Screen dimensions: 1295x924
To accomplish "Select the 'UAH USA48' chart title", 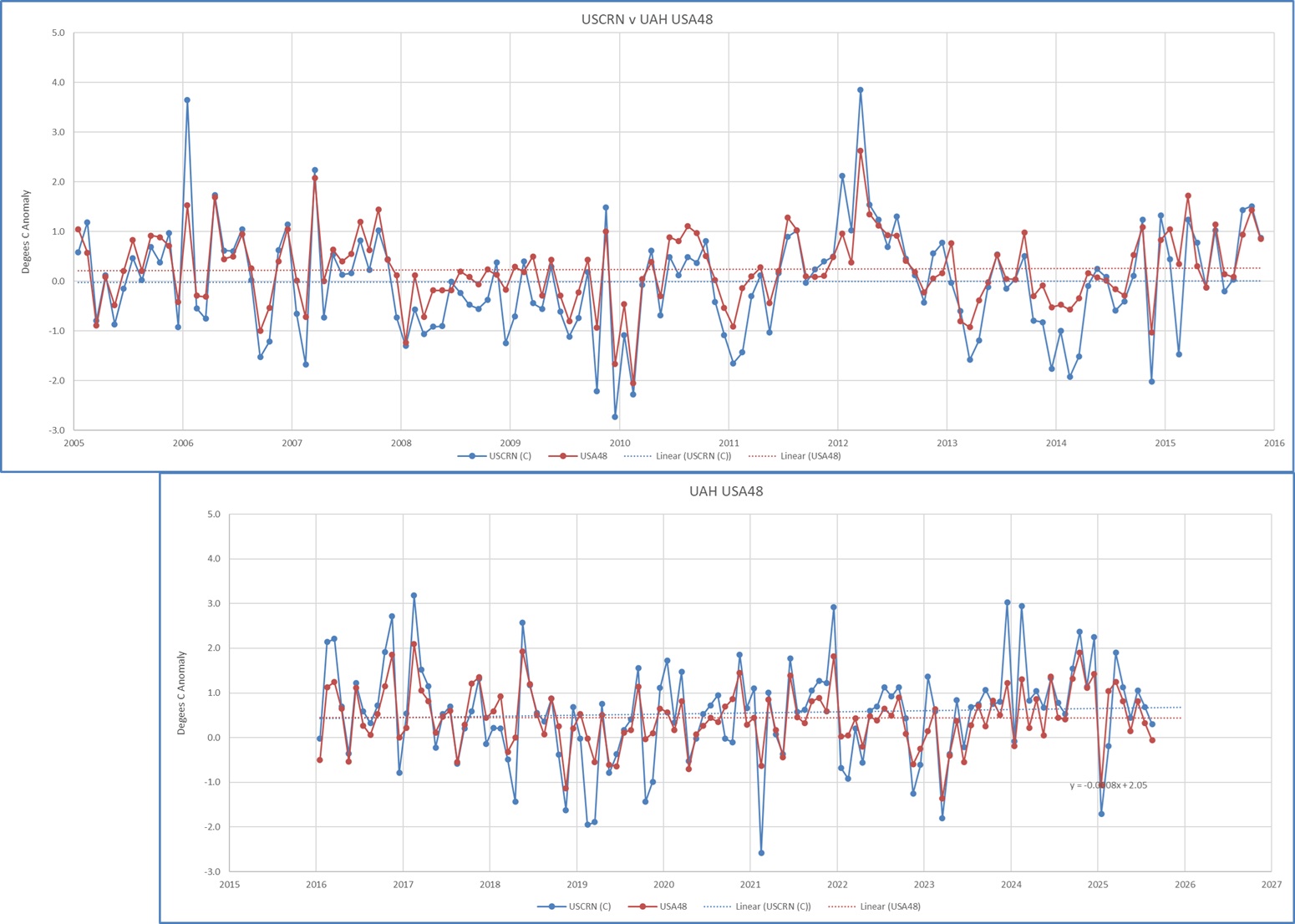I will [x=725, y=491].
